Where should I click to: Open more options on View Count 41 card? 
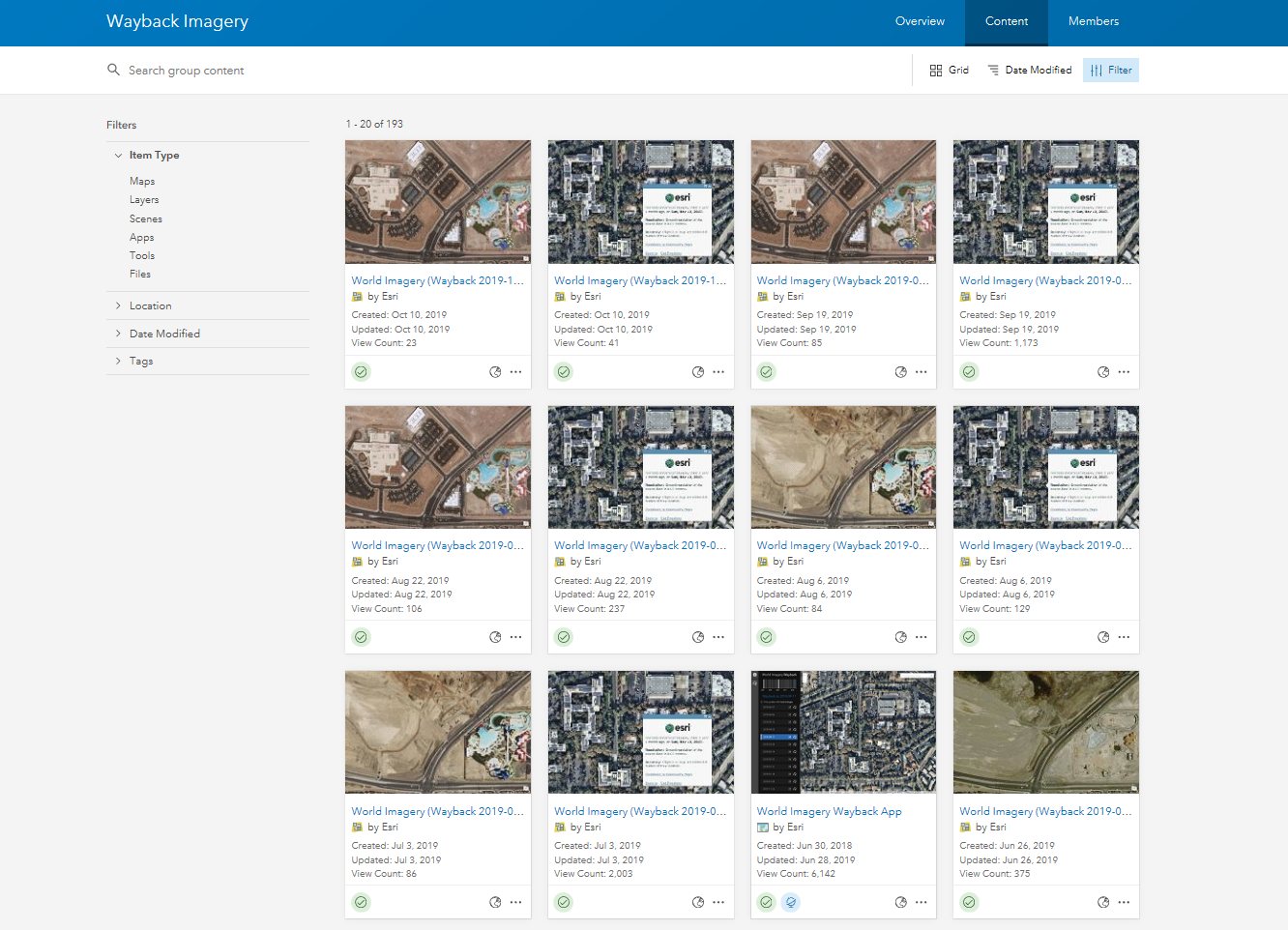[718, 372]
